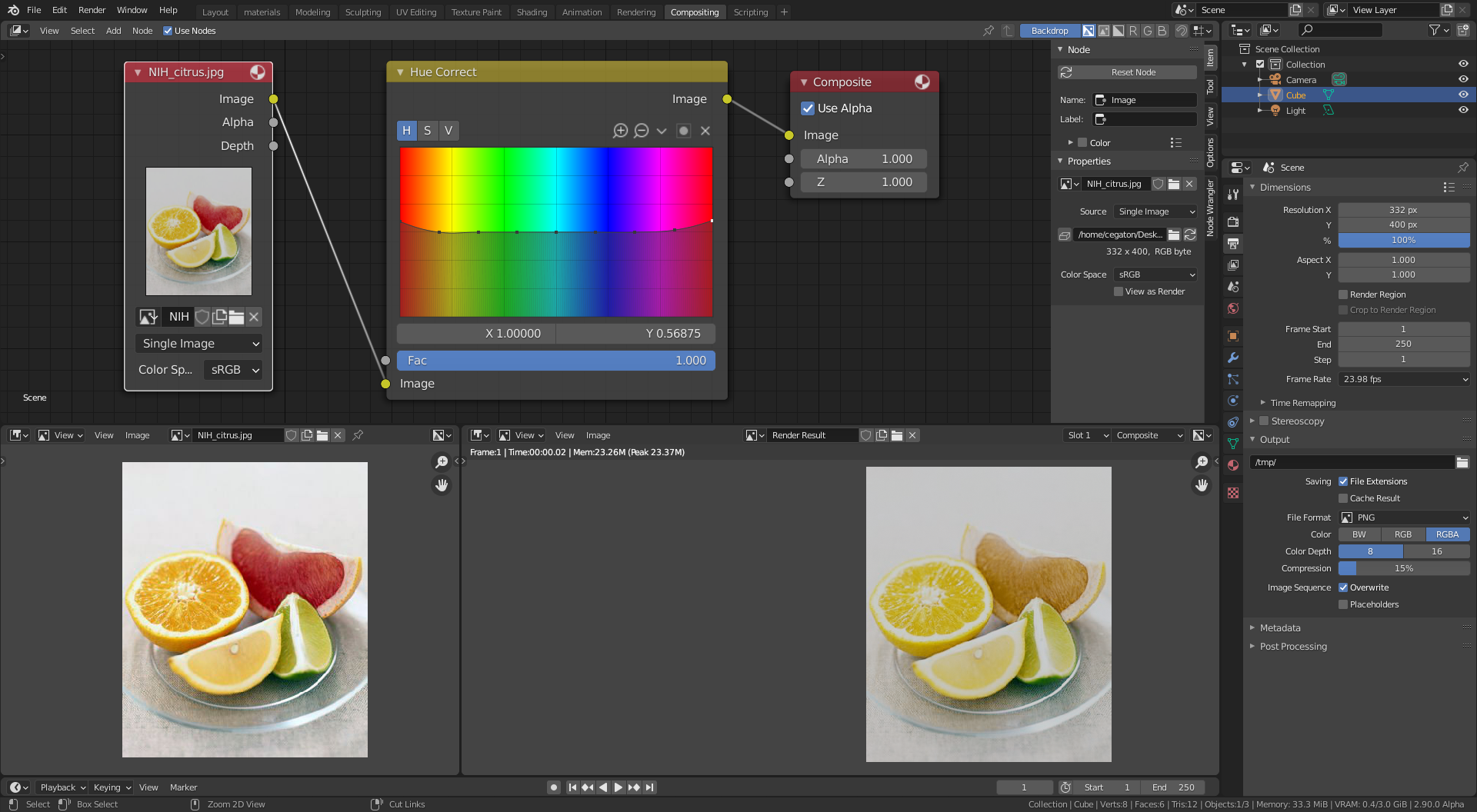Open Tool properties tab icon
Screen dimensions: 1477x812
pos(1233,195)
